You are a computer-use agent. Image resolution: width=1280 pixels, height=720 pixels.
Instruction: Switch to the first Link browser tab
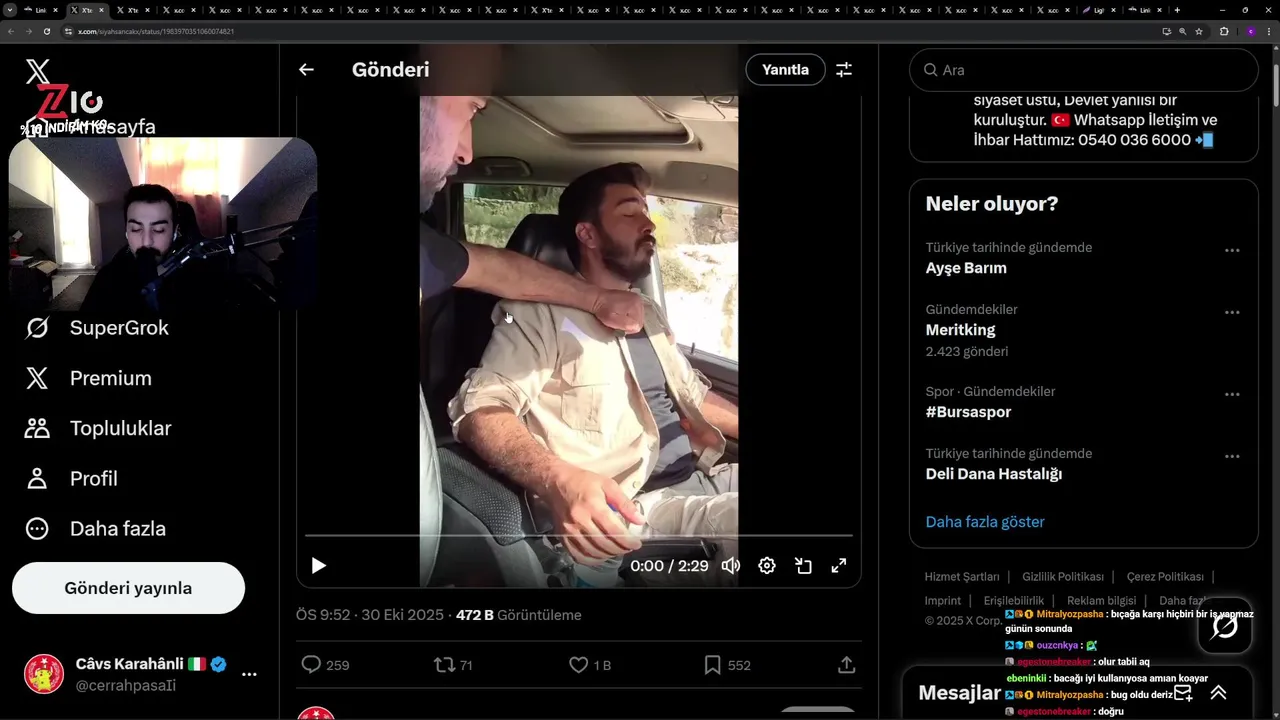tap(39, 10)
